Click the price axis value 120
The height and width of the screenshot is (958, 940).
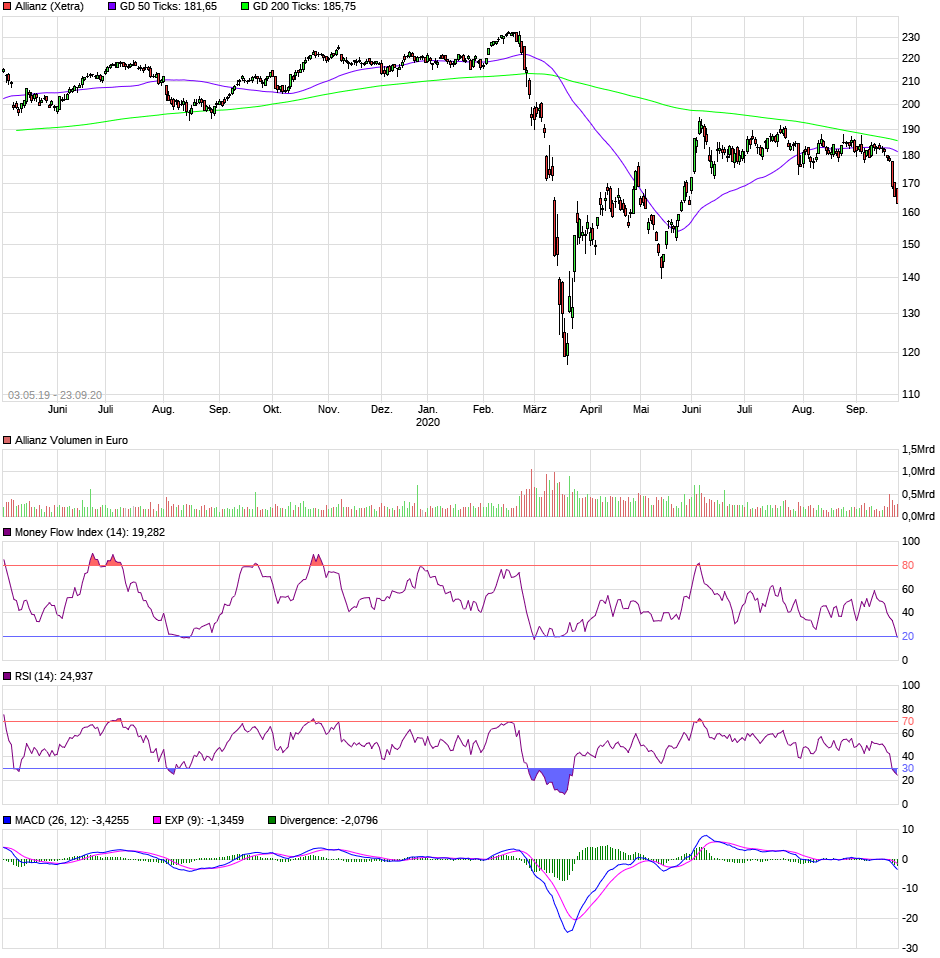(911, 353)
